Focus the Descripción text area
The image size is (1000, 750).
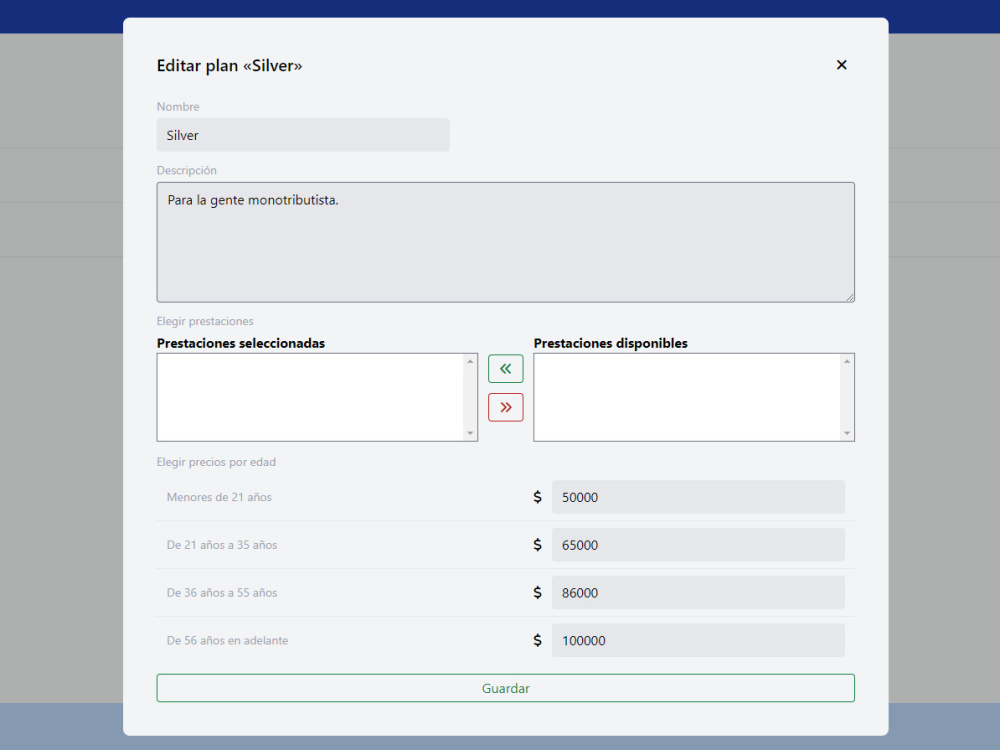click(506, 242)
